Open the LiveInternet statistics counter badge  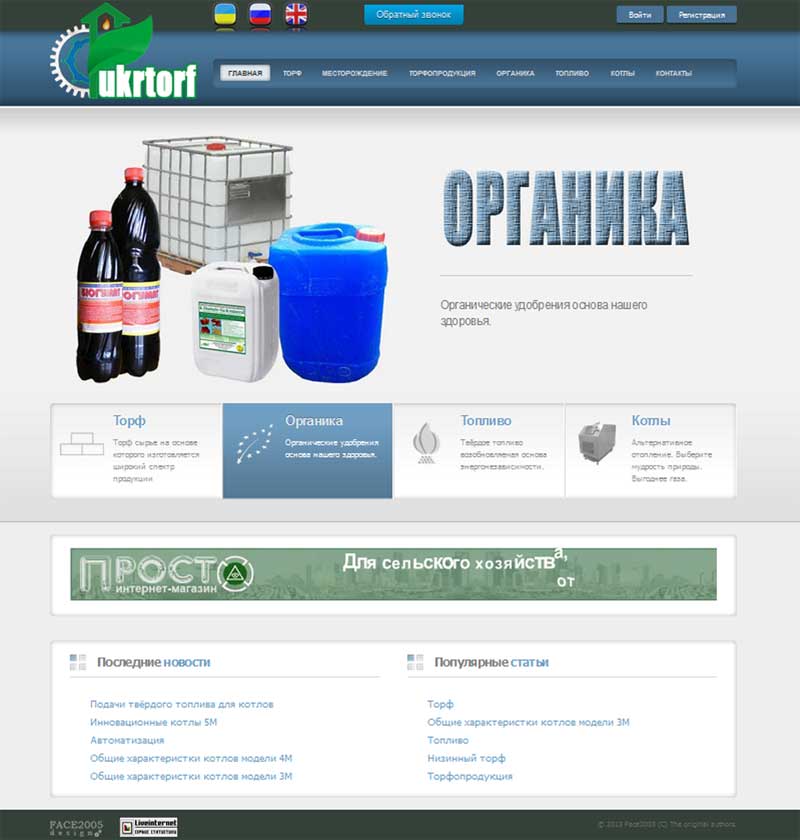(148, 827)
